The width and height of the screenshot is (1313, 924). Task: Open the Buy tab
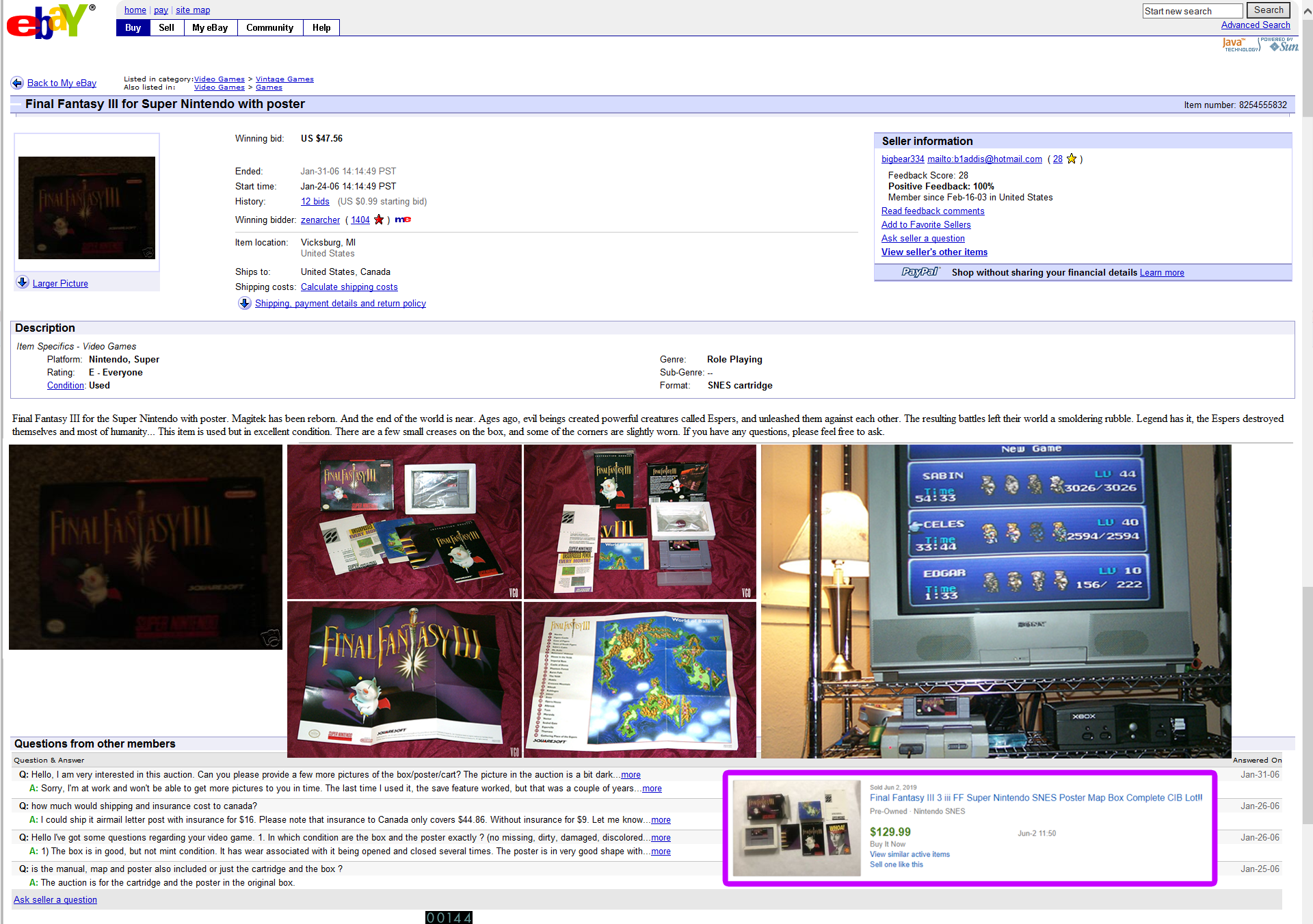click(133, 28)
